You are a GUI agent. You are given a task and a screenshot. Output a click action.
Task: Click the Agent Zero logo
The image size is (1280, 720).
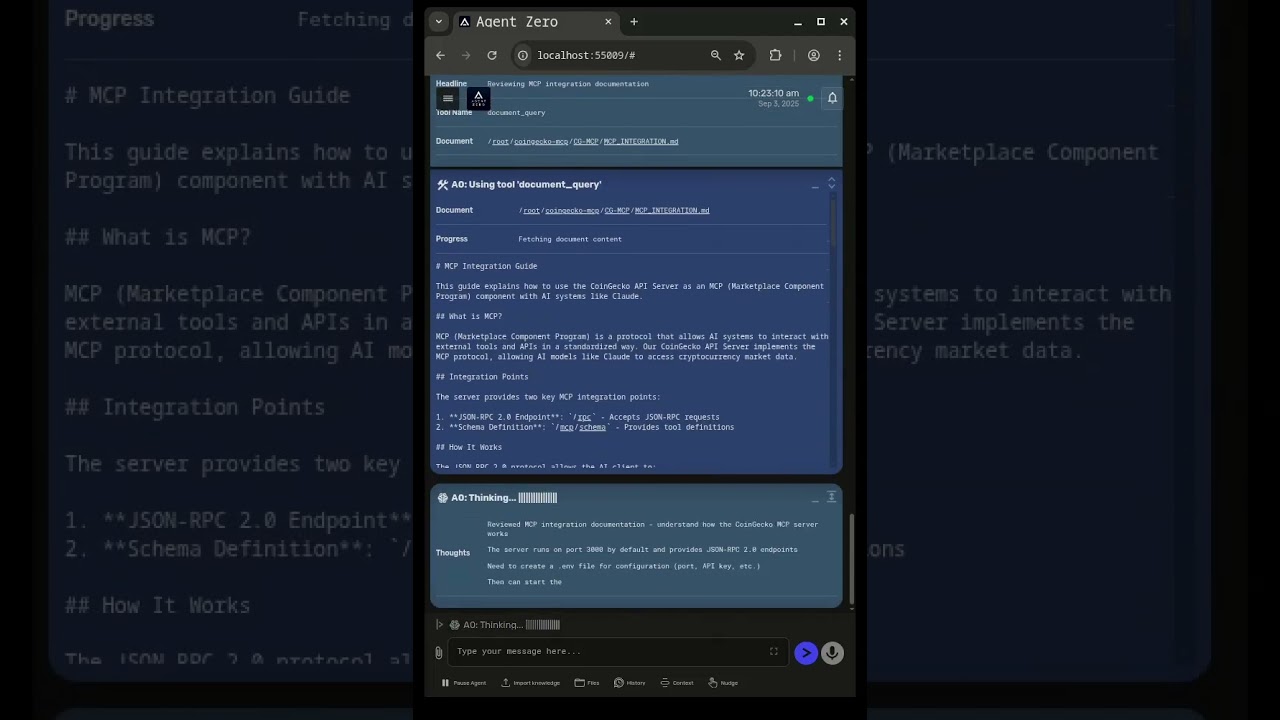tap(478, 98)
